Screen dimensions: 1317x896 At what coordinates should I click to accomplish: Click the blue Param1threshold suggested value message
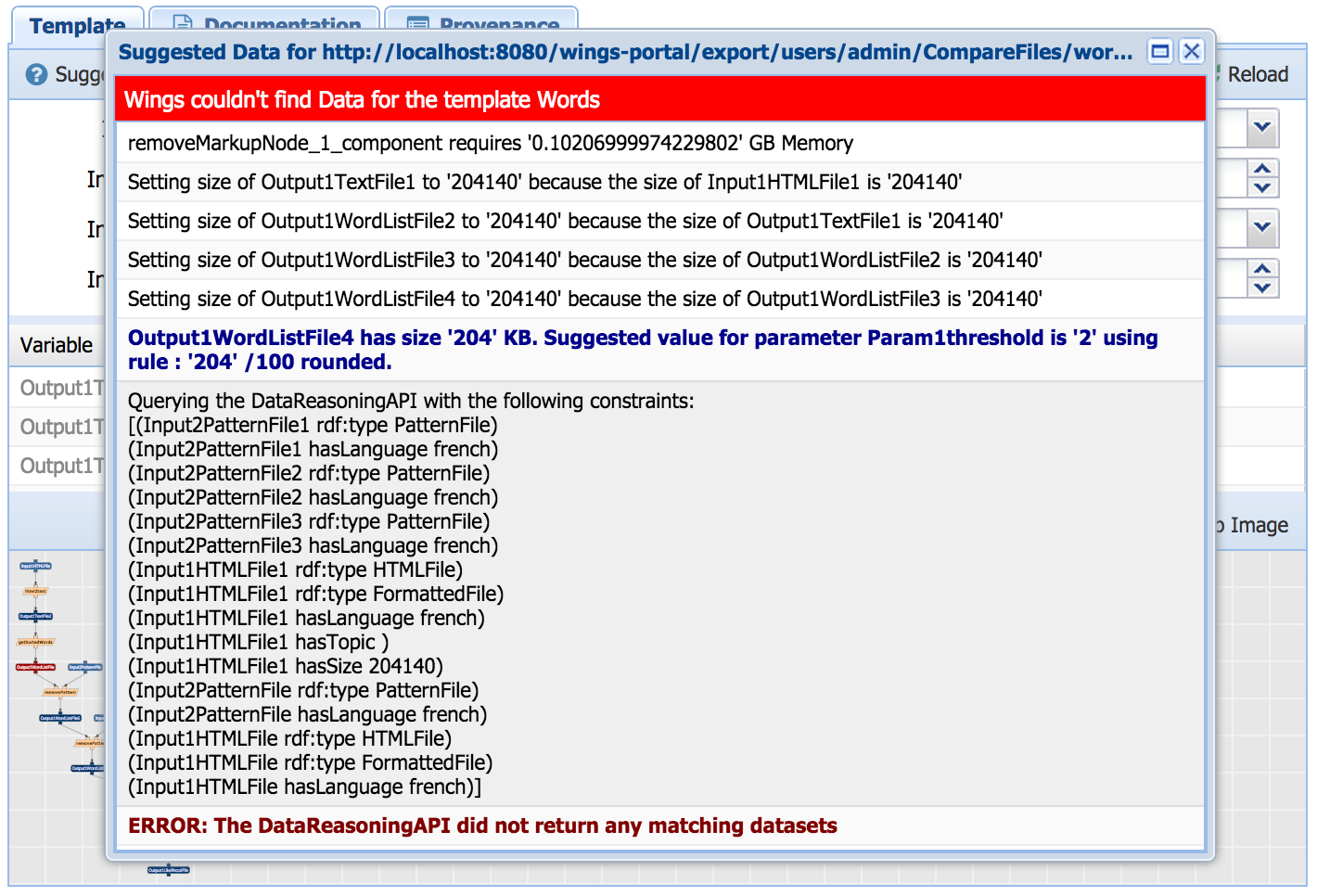(642, 350)
